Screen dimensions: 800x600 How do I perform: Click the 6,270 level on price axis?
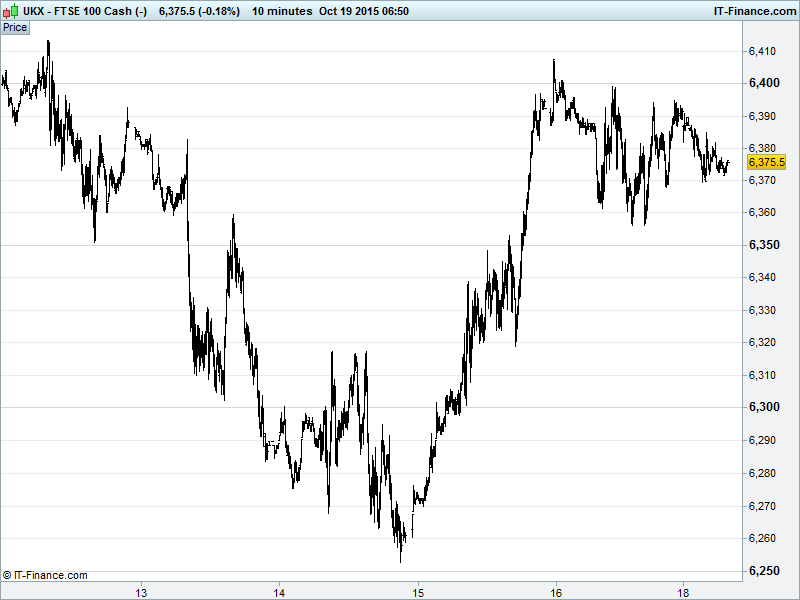click(x=764, y=506)
